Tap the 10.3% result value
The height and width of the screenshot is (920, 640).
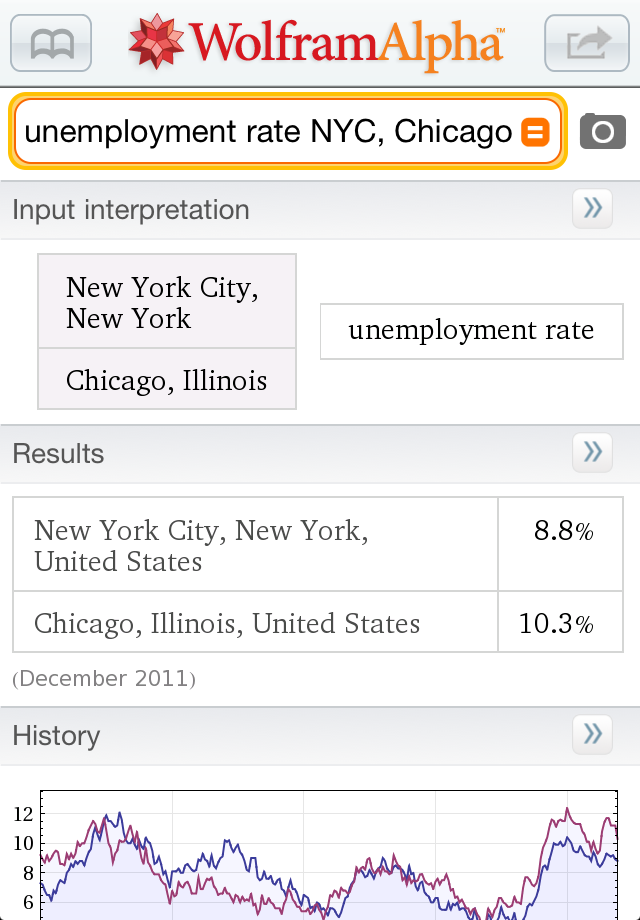coord(556,624)
